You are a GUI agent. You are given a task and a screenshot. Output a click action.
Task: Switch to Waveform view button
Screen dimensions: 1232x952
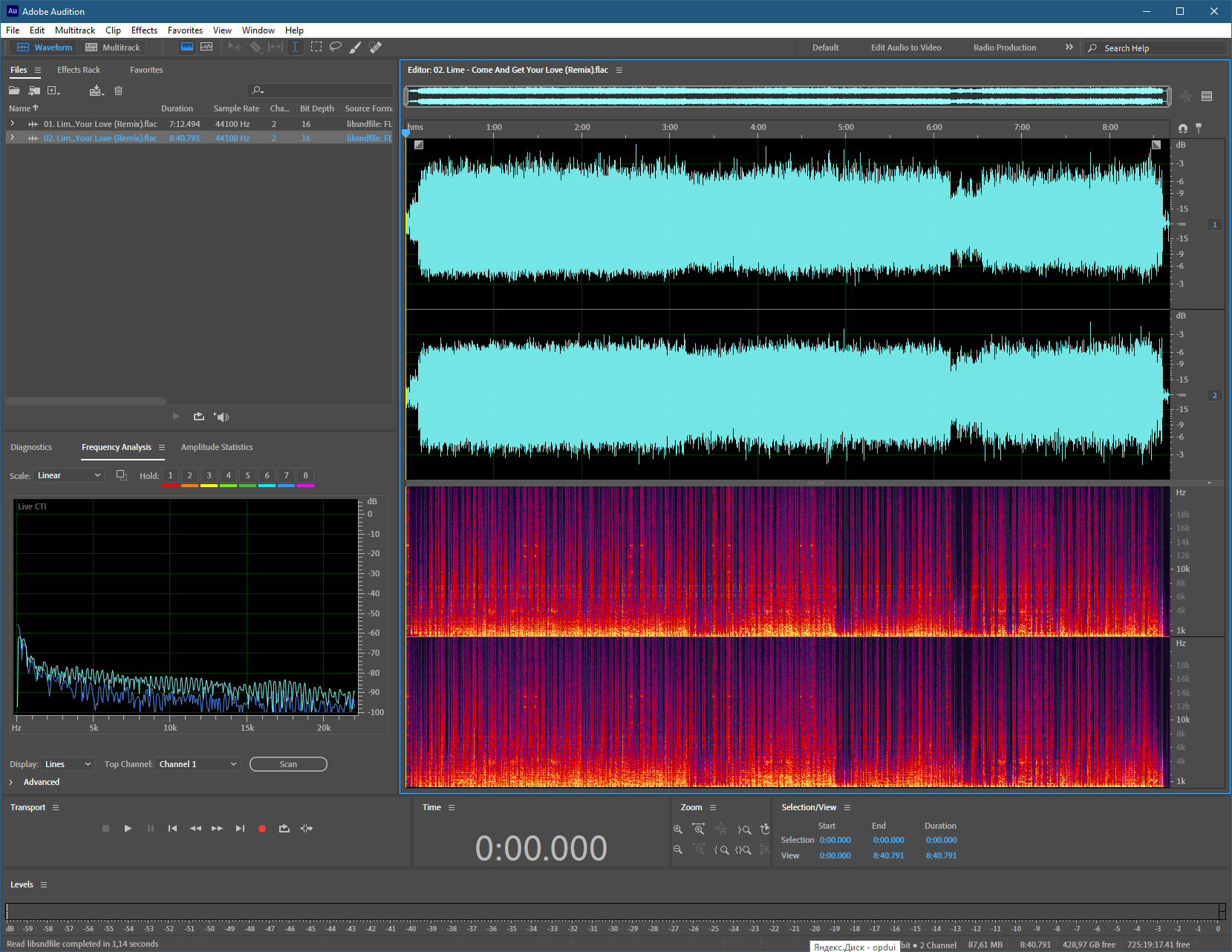click(45, 48)
